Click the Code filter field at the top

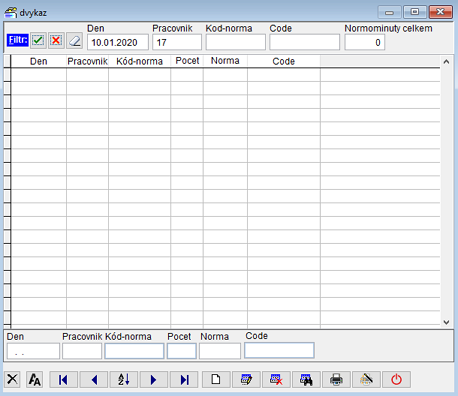(x=304, y=42)
